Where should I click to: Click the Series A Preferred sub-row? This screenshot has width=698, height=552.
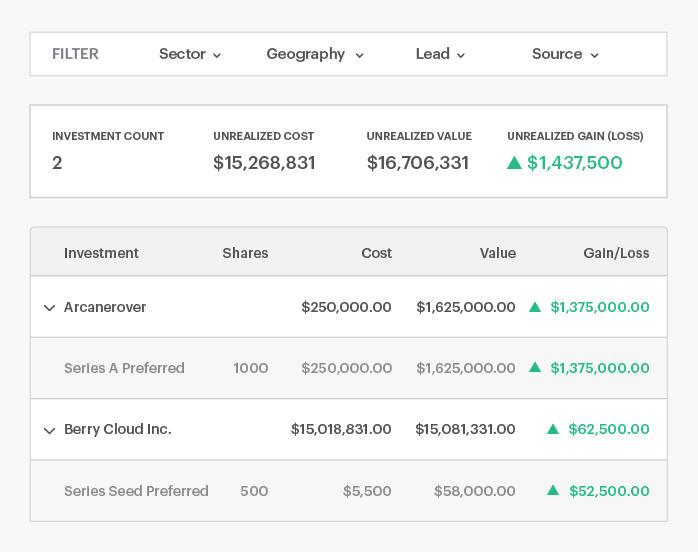point(124,368)
